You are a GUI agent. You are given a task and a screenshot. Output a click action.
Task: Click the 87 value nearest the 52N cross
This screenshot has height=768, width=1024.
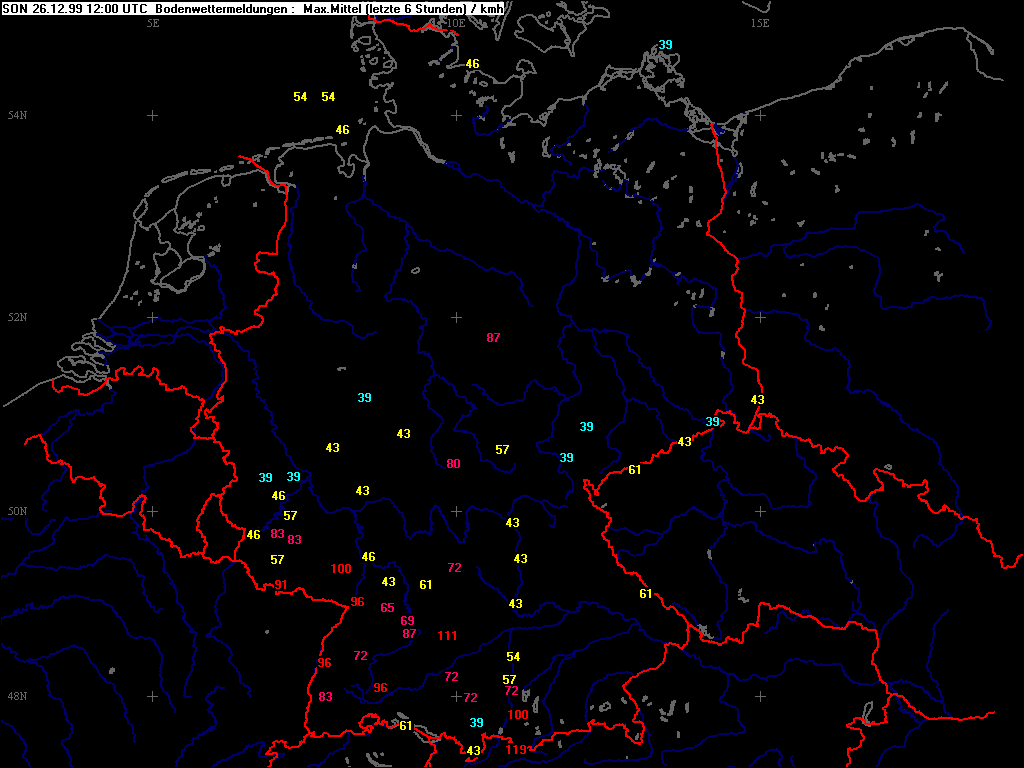(493, 338)
